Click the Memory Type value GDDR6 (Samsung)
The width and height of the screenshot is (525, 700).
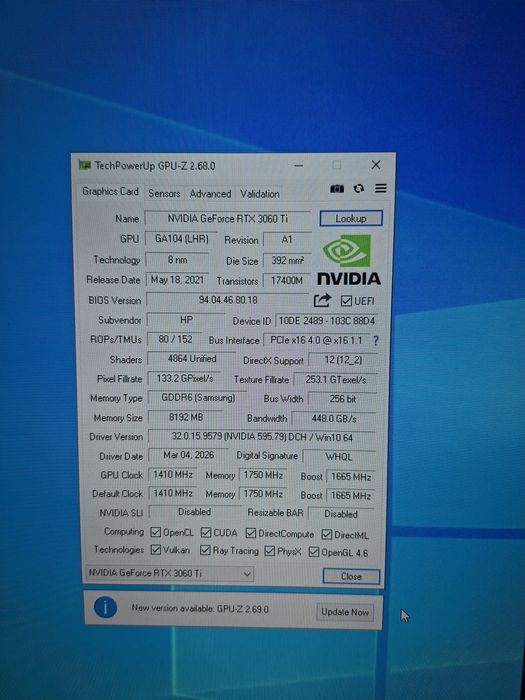198,398
